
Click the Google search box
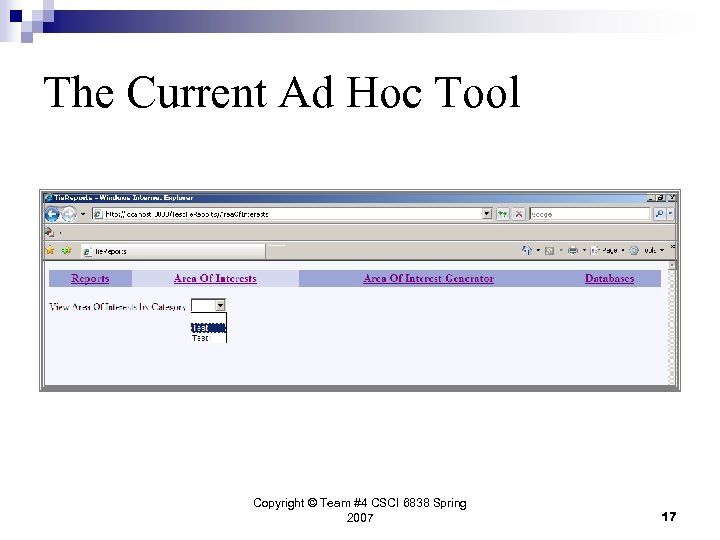pyautogui.click(x=590, y=214)
